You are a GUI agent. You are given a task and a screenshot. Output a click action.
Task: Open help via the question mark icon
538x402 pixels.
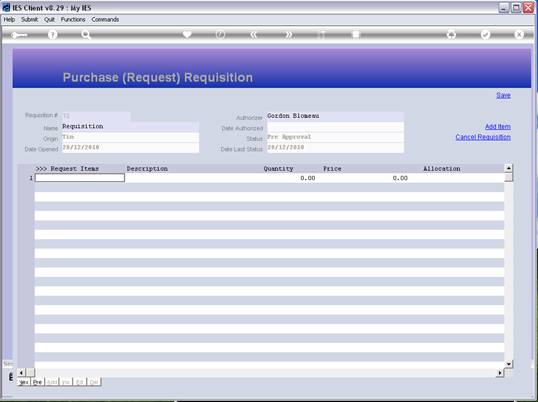pyautogui.click(x=52, y=35)
